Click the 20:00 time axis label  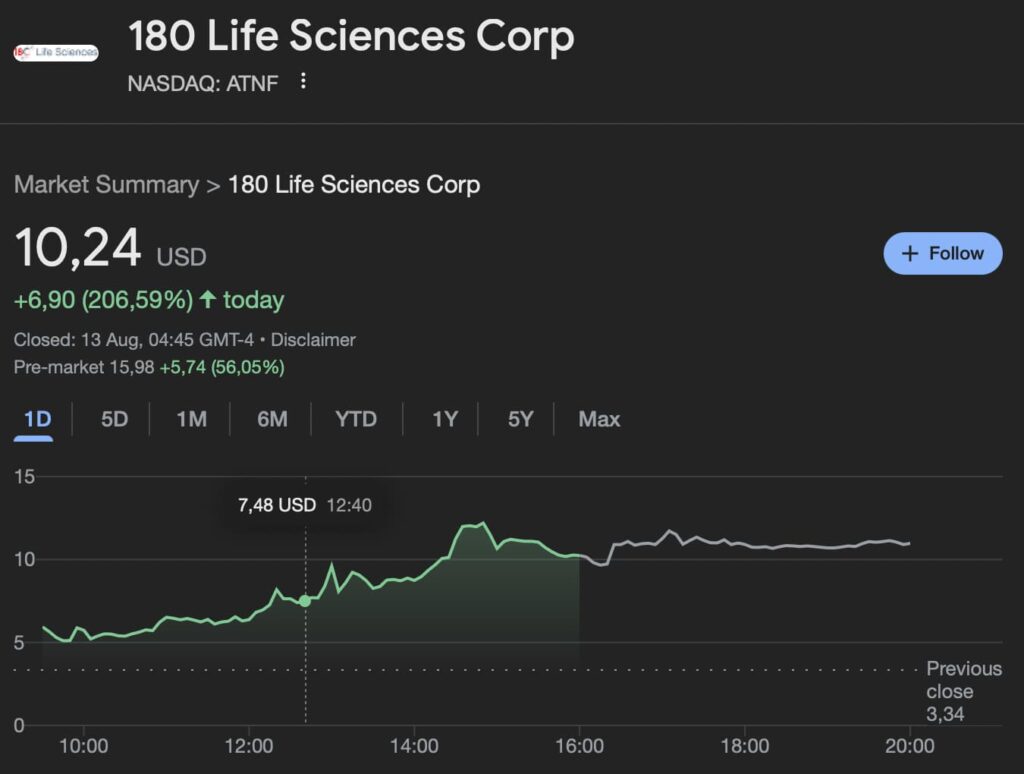[910, 746]
